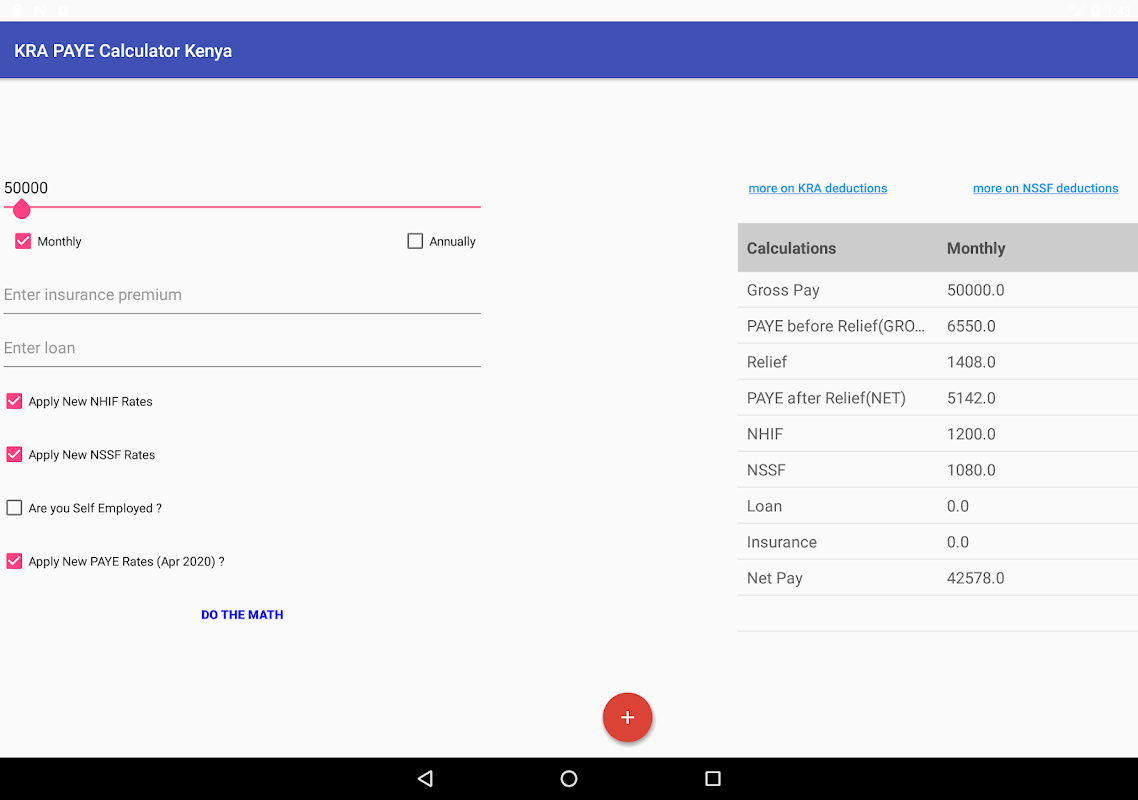Select the Relief value 1408.0

[x=971, y=362]
